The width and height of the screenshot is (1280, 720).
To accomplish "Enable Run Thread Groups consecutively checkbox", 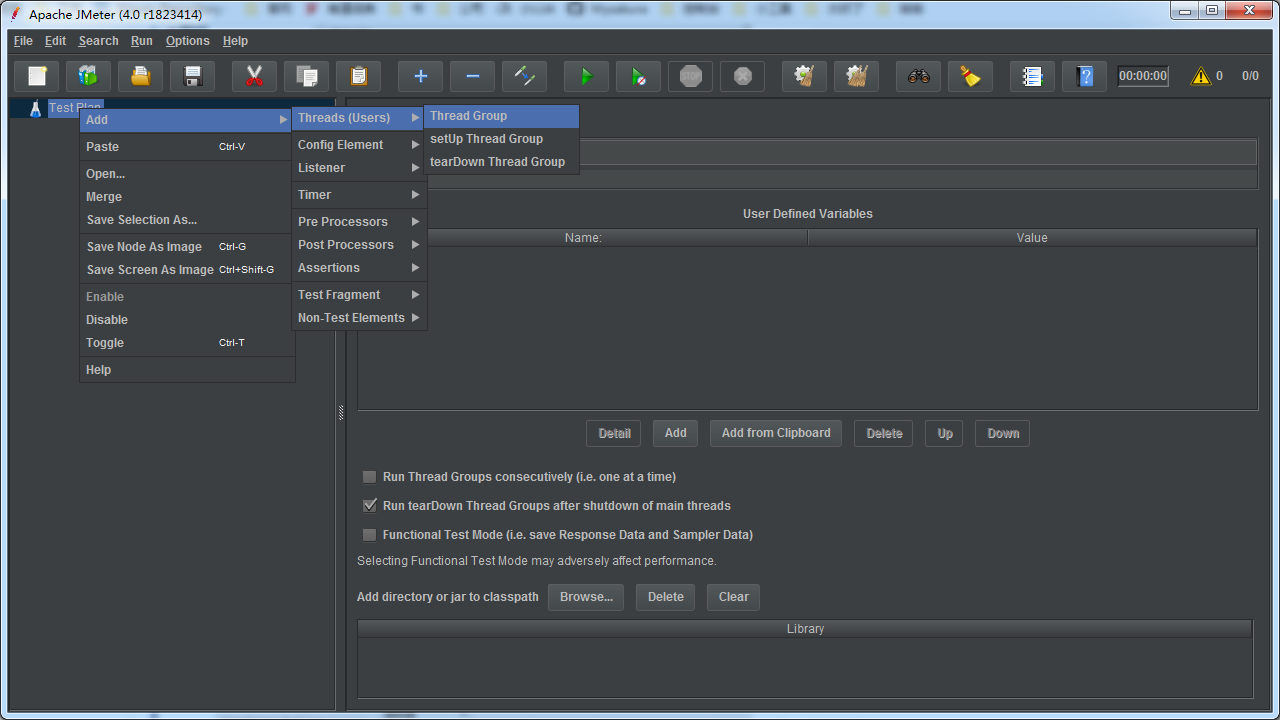I will point(370,477).
